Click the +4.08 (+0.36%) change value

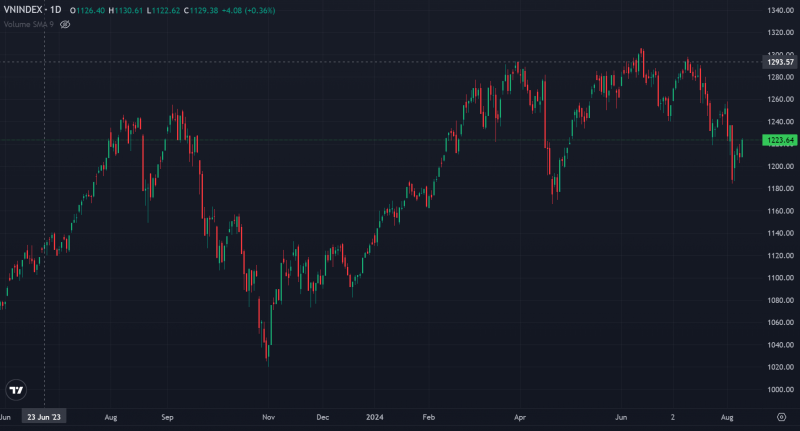click(x=248, y=10)
